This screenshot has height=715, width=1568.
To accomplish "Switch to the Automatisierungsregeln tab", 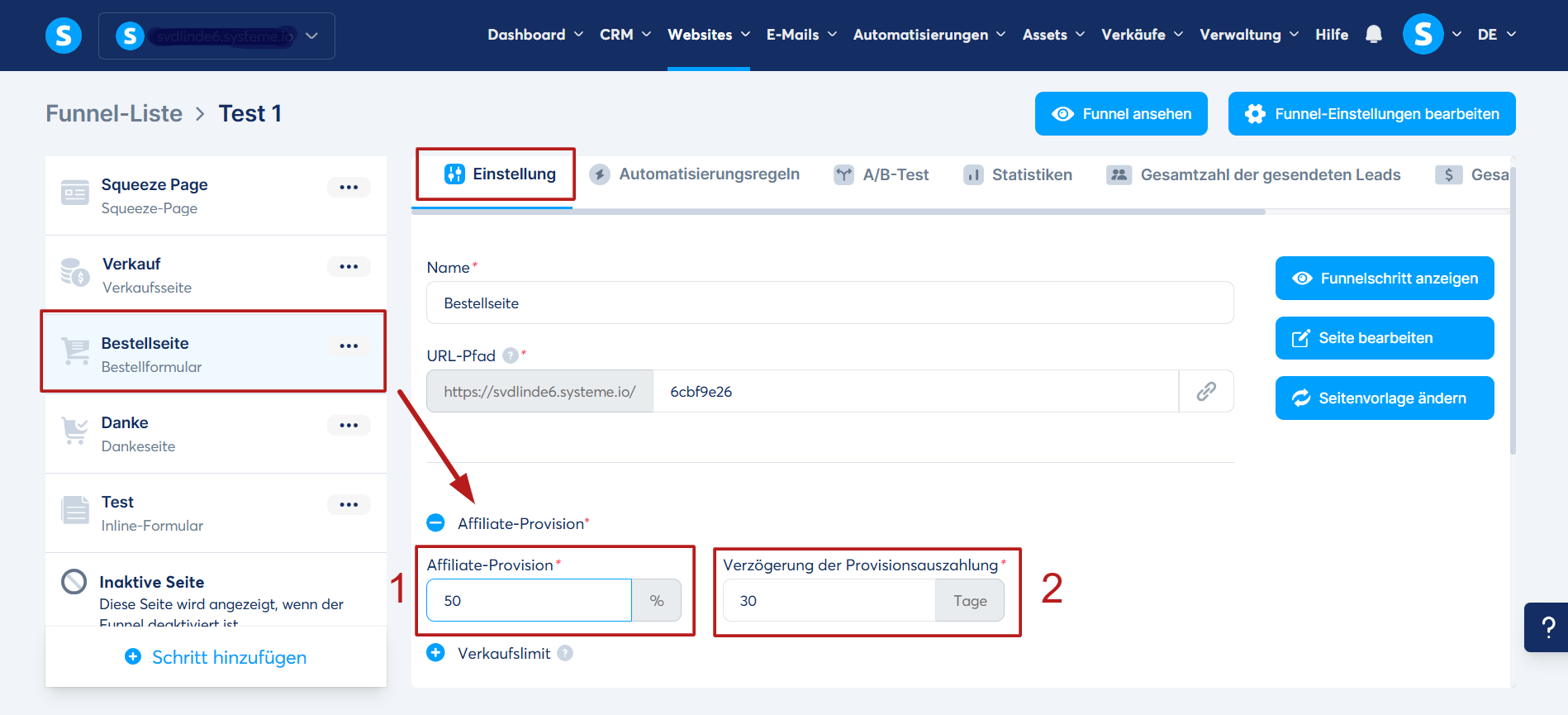I will click(695, 174).
